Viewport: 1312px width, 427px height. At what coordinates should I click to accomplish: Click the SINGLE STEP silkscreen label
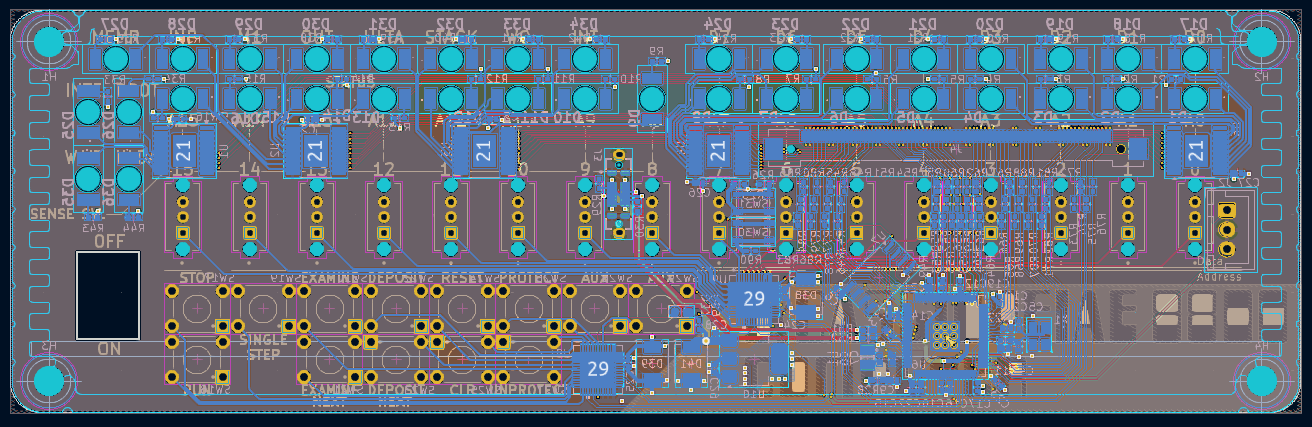(264, 347)
